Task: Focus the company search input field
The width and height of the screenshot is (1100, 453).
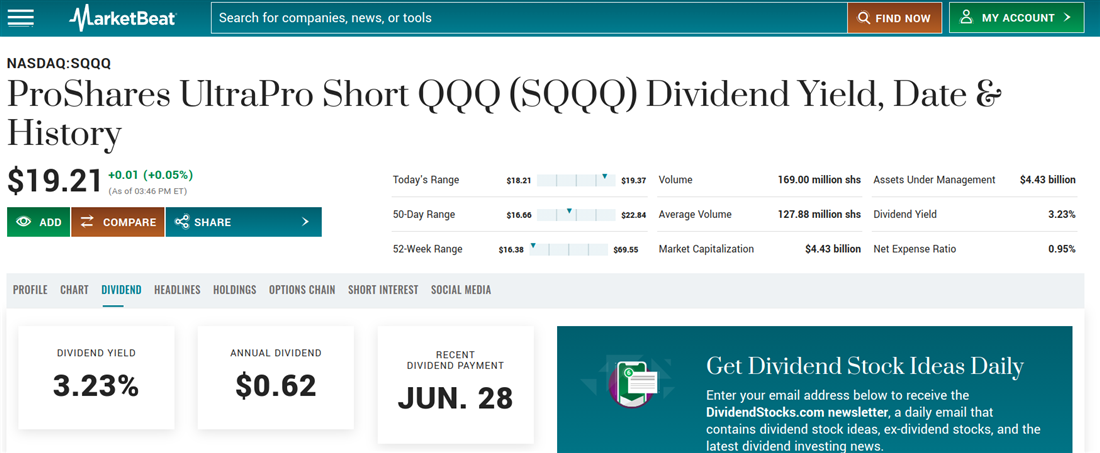Action: pyautogui.click(x=528, y=18)
